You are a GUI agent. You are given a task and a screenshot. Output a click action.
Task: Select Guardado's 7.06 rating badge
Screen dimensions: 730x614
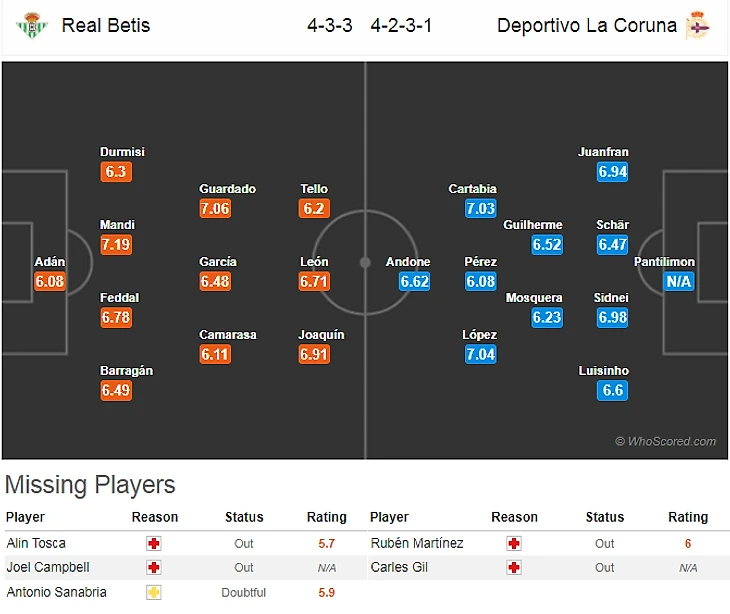pyautogui.click(x=215, y=208)
